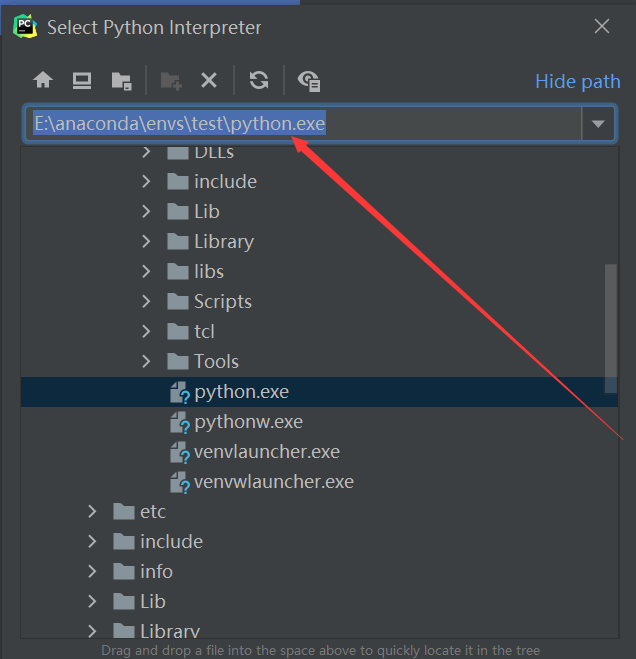This screenshot has height=659, width=636.
Task: Expand the tcl folder
Action: (x=146, y=332)
